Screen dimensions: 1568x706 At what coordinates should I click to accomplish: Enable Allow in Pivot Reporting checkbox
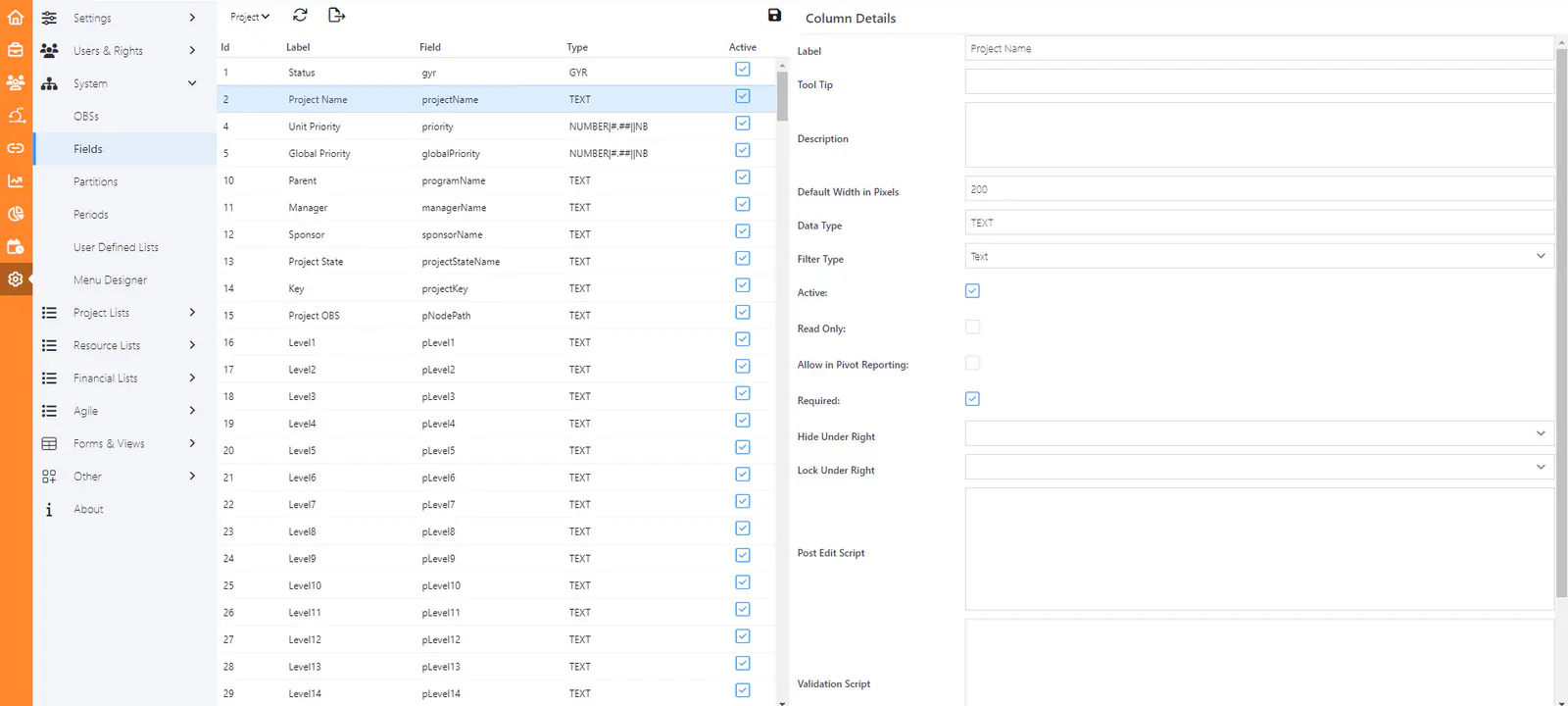point(972,363)
